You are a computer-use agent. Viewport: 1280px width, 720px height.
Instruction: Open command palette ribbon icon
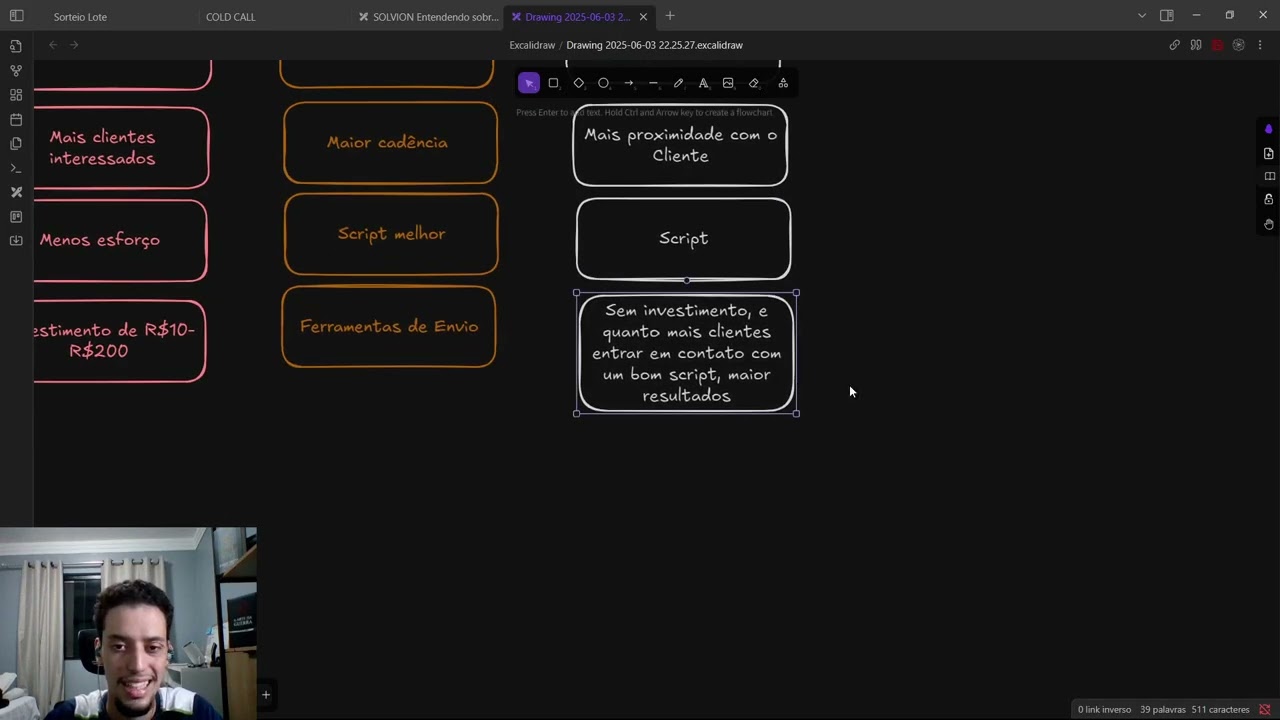pos(16,168)
